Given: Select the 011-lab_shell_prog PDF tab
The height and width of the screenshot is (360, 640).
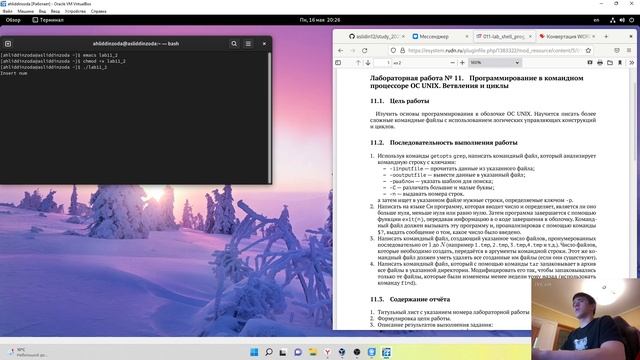Looking at the screenshot, I should (504, 36).
